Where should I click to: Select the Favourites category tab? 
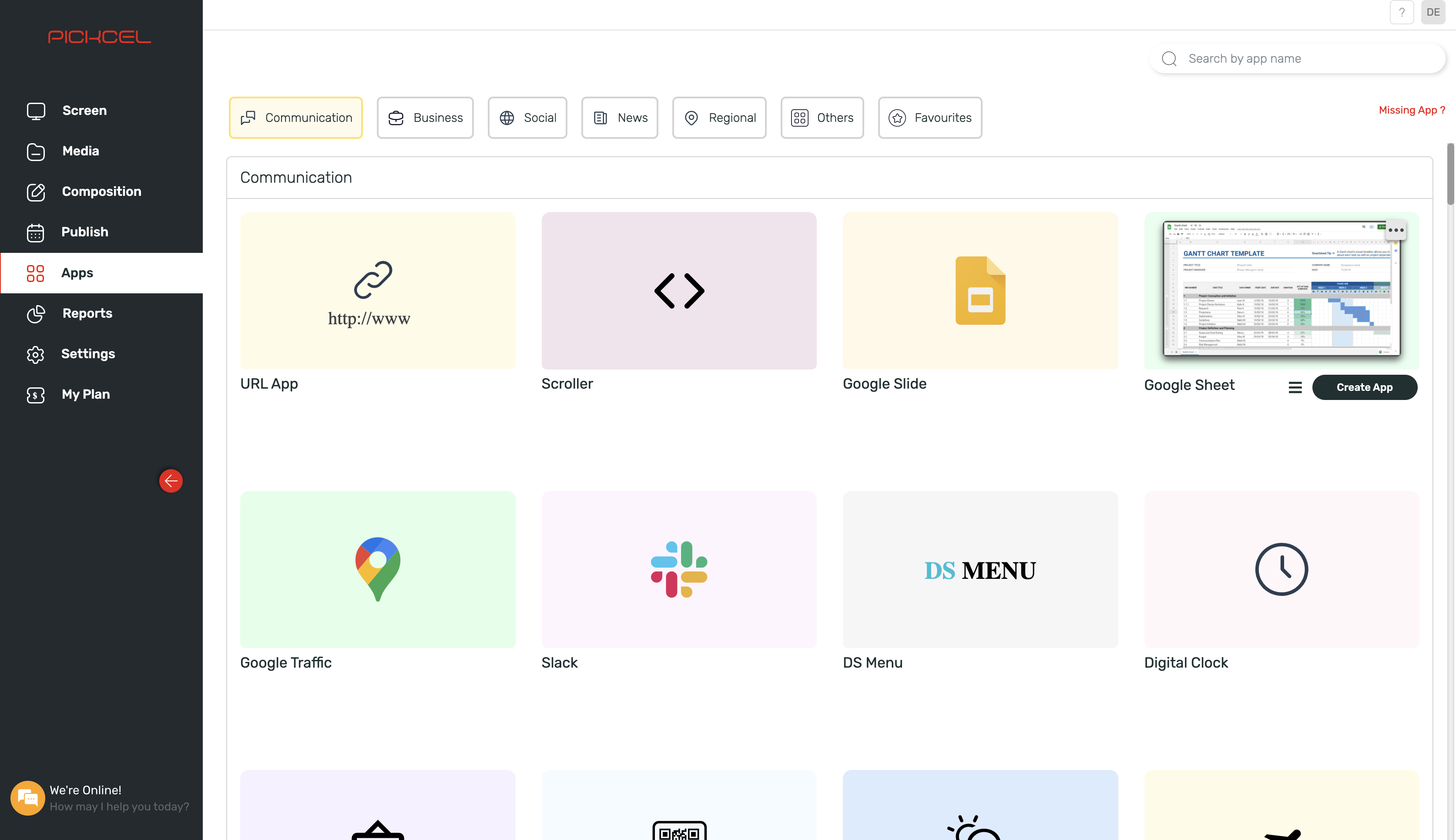[x=929, y=118]
